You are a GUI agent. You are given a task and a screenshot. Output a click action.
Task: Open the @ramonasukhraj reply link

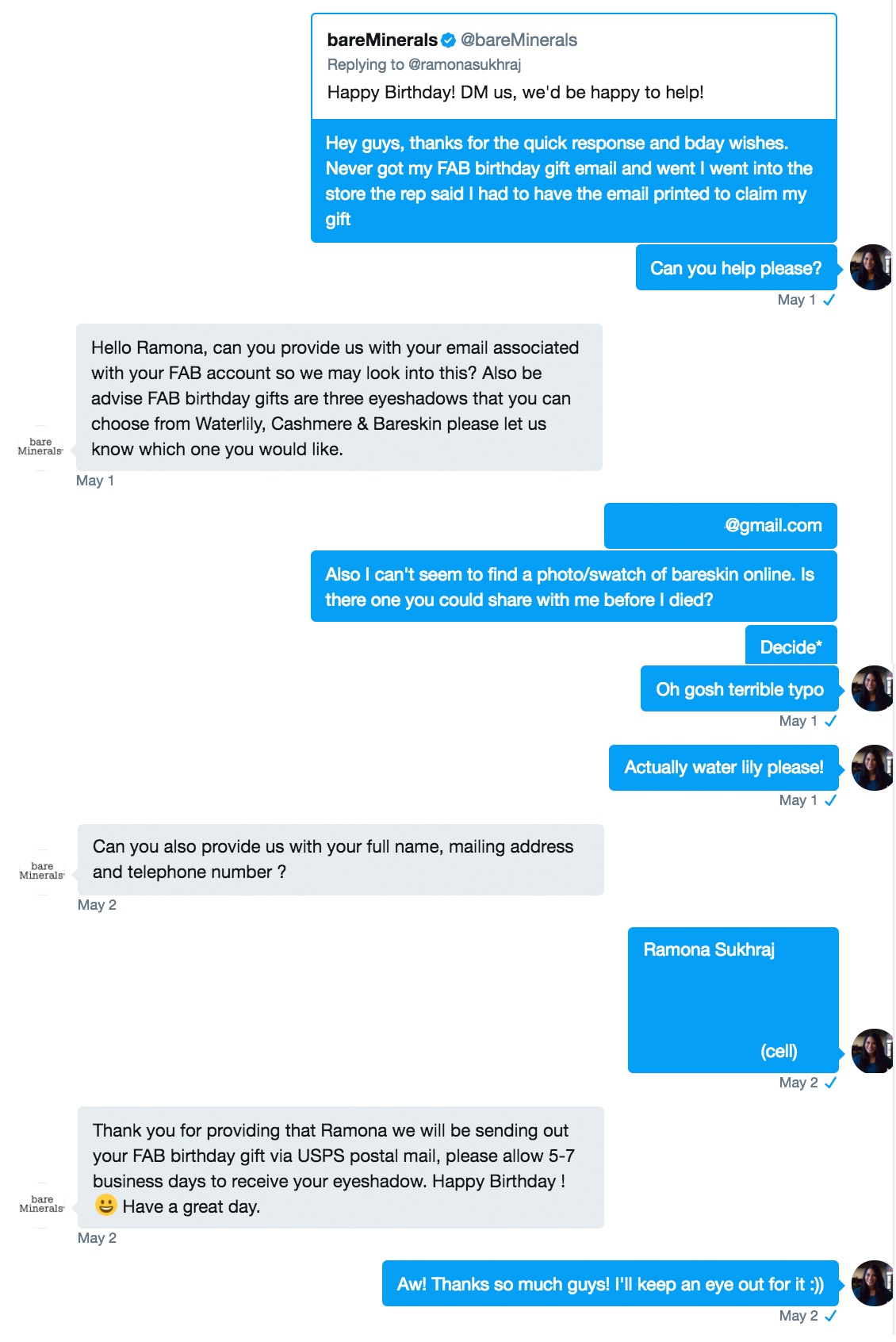[465, 64]
